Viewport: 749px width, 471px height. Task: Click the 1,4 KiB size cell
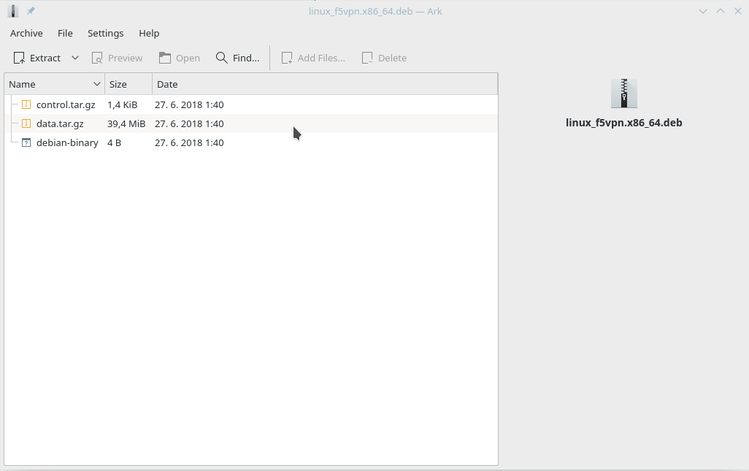[122, 105]
